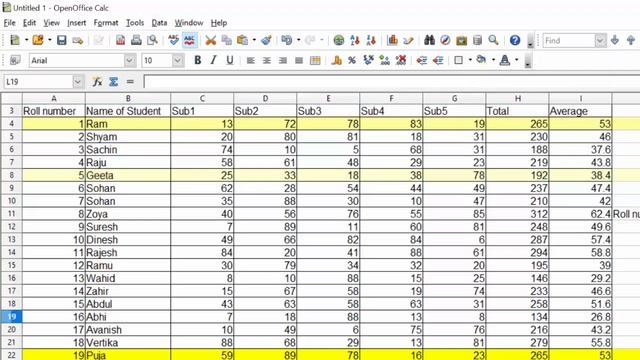This screenshot has height=360, width=640.
Task: Align cell text left
Action: (x=251, y=60)
